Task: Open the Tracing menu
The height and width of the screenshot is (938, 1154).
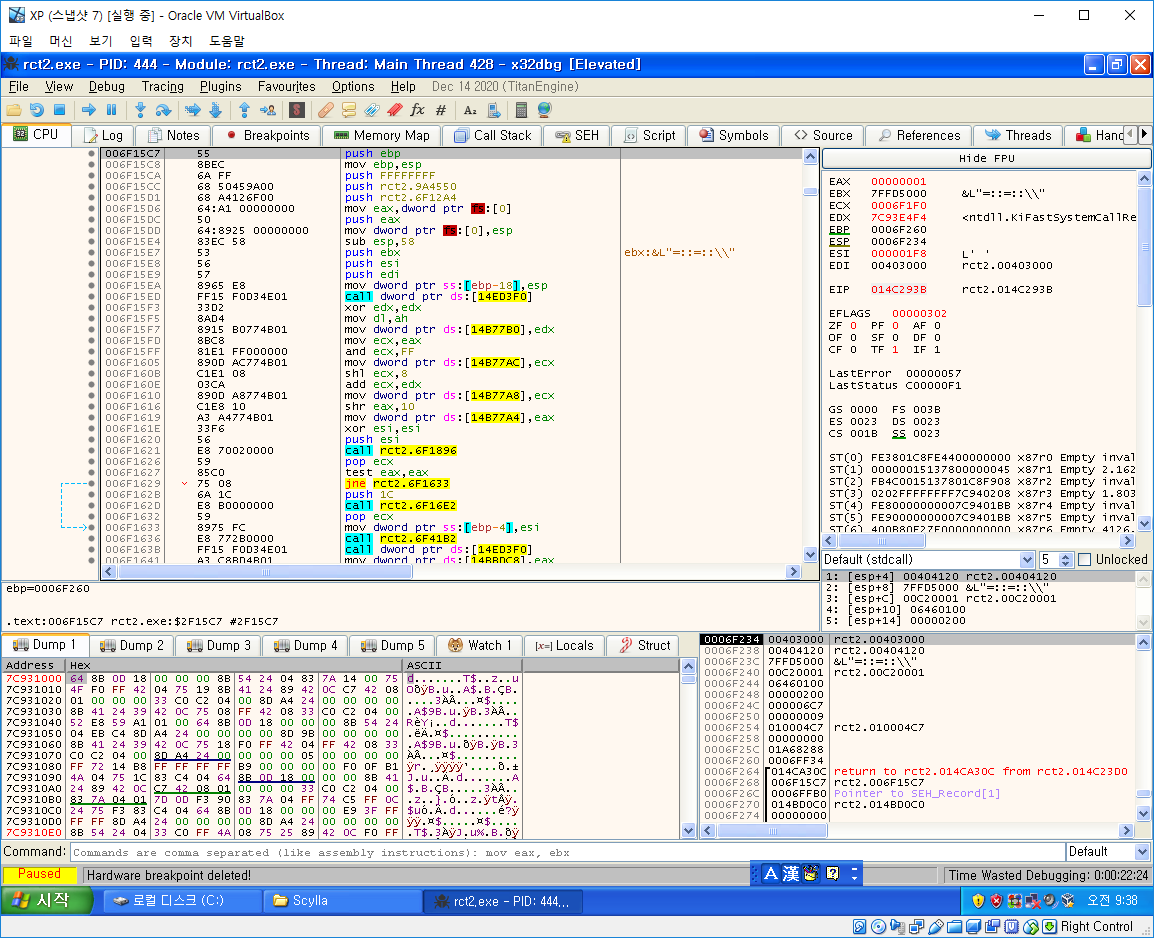Action: [x=163, y=87]
